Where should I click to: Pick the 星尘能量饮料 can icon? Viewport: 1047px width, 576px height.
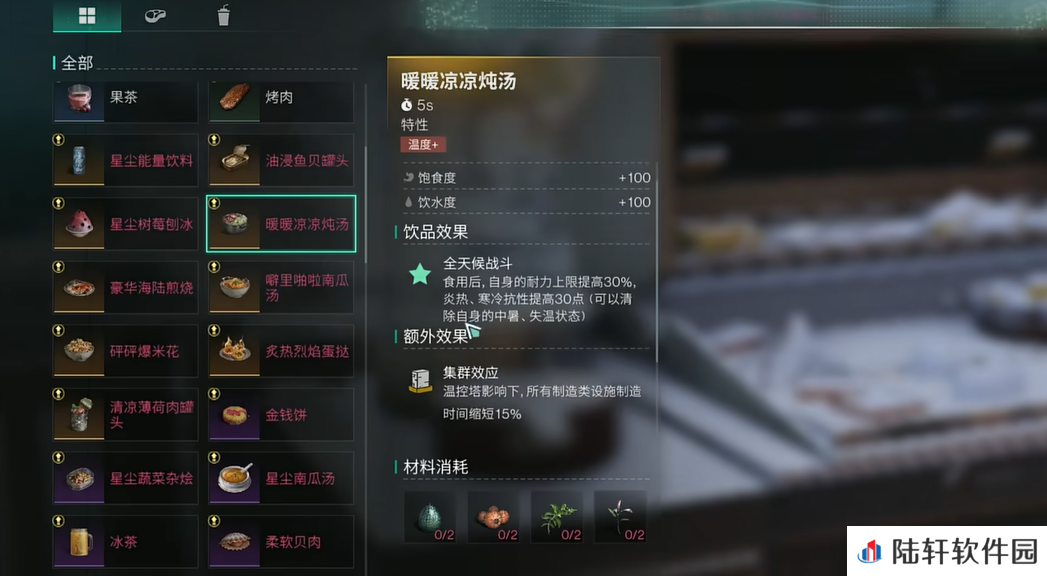click(79, 161)
